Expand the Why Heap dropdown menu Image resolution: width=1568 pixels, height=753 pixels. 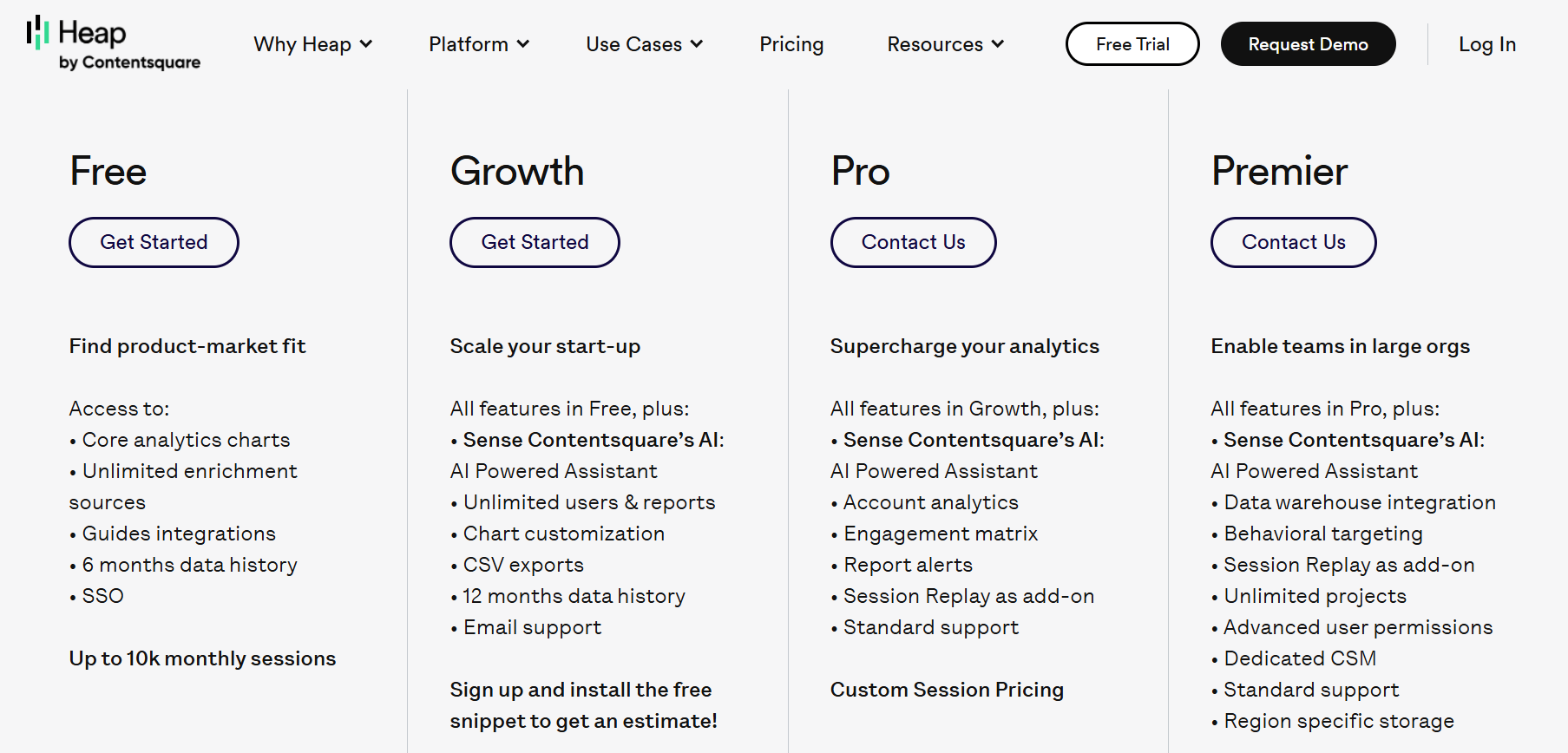click(312, 44)
